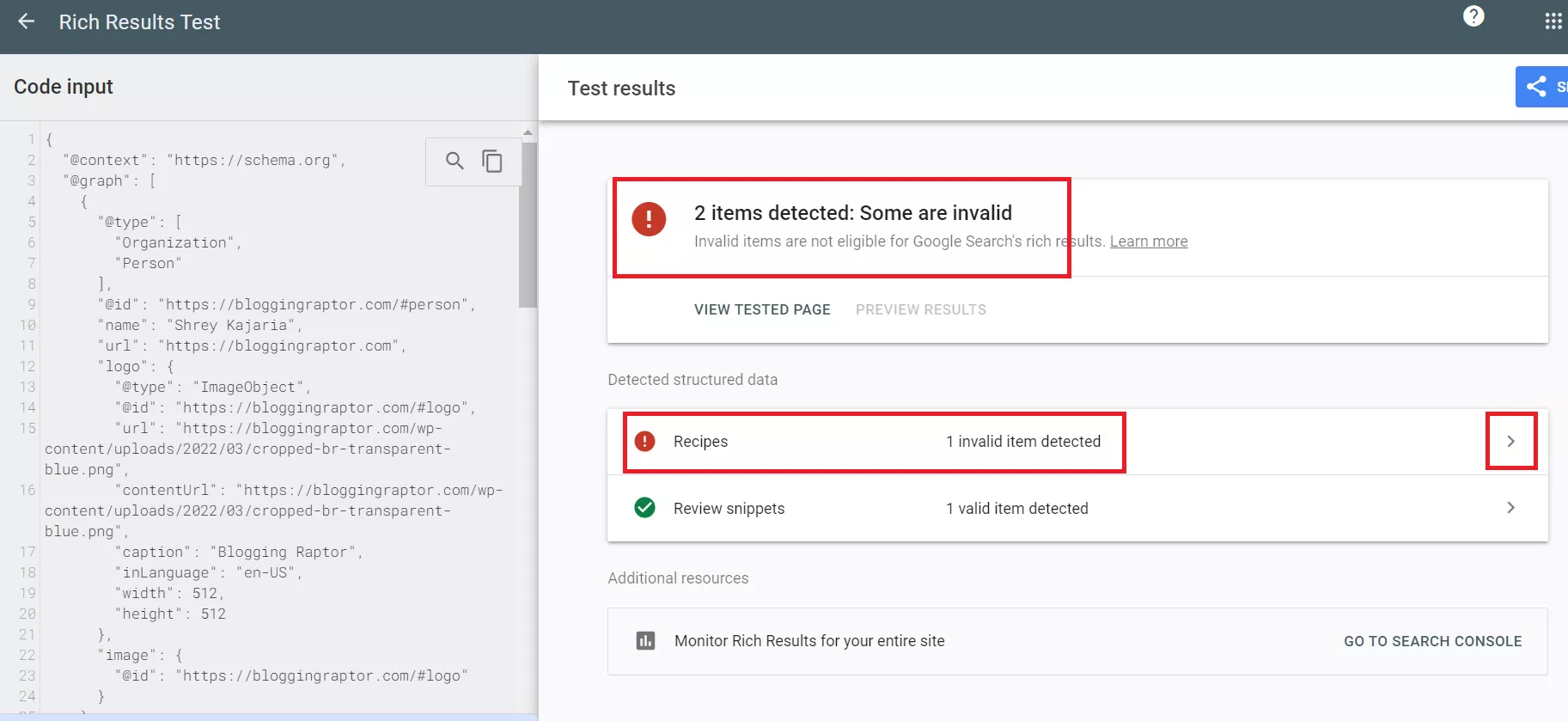The width and height of the screenshot is (1568, 721).
Task: Expand Recipes with the chevron arrow
Action: 1510,441
